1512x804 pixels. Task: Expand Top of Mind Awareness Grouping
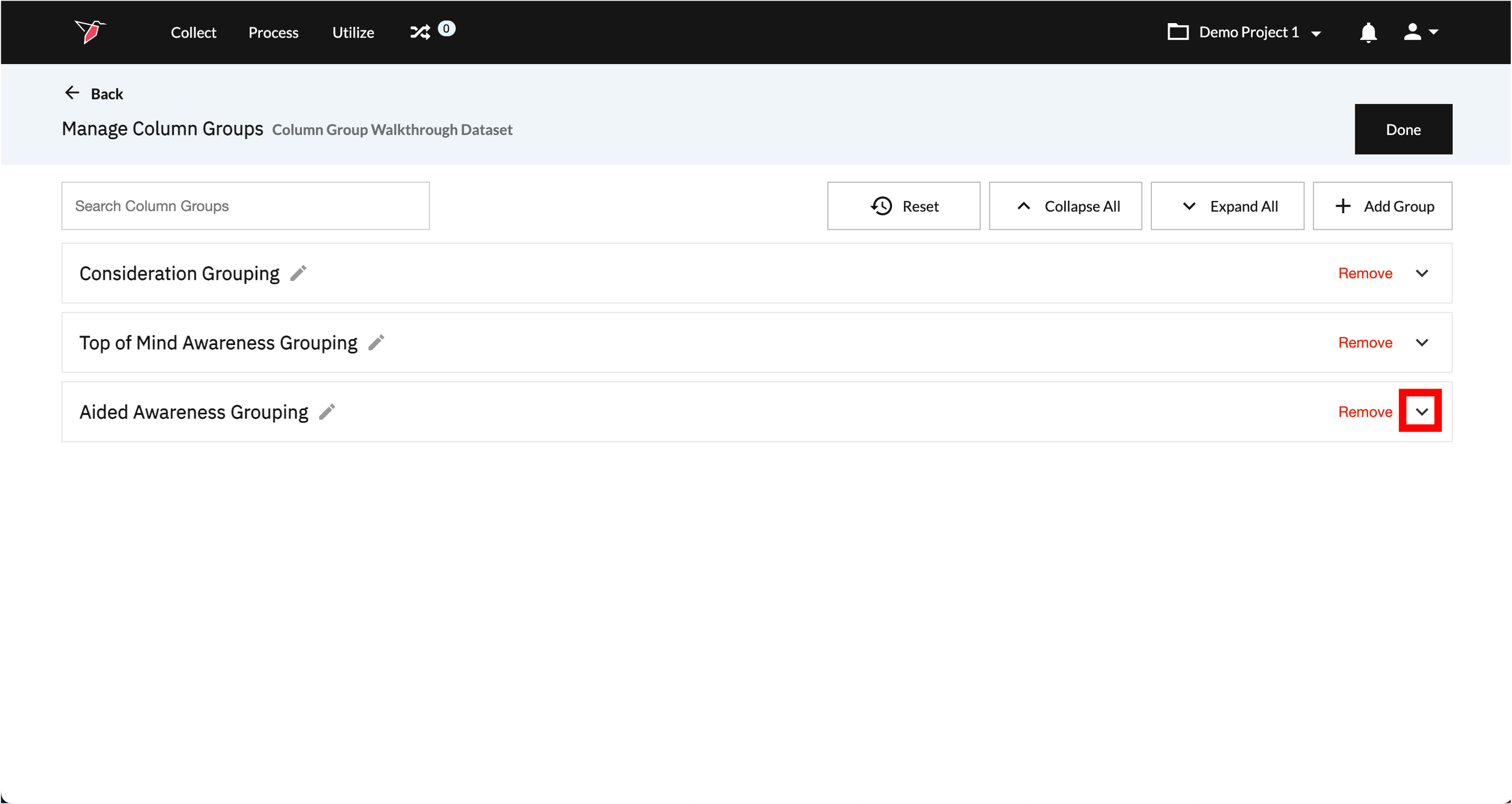point(1421,343)
